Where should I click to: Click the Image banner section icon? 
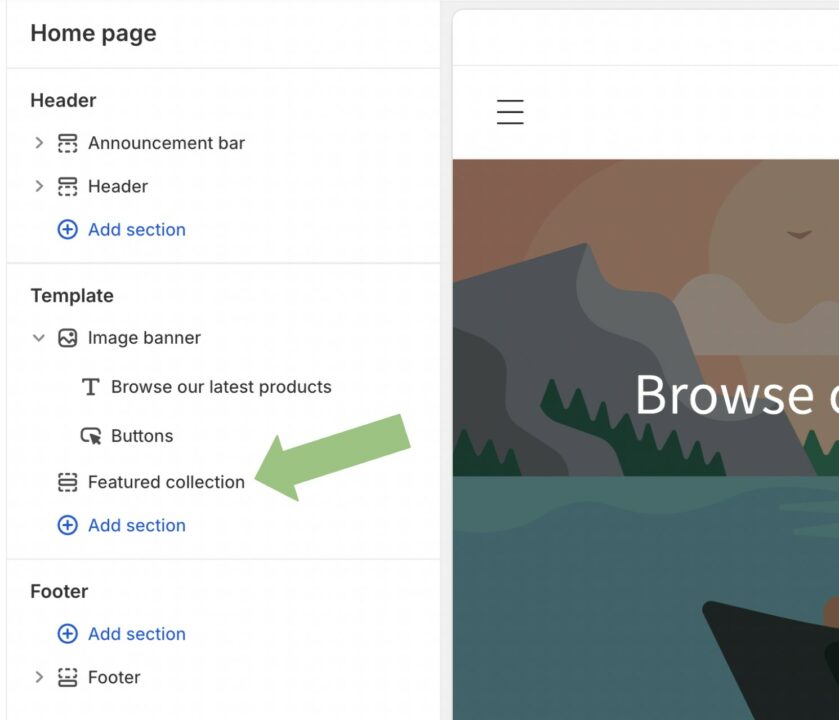click(66, 338)
